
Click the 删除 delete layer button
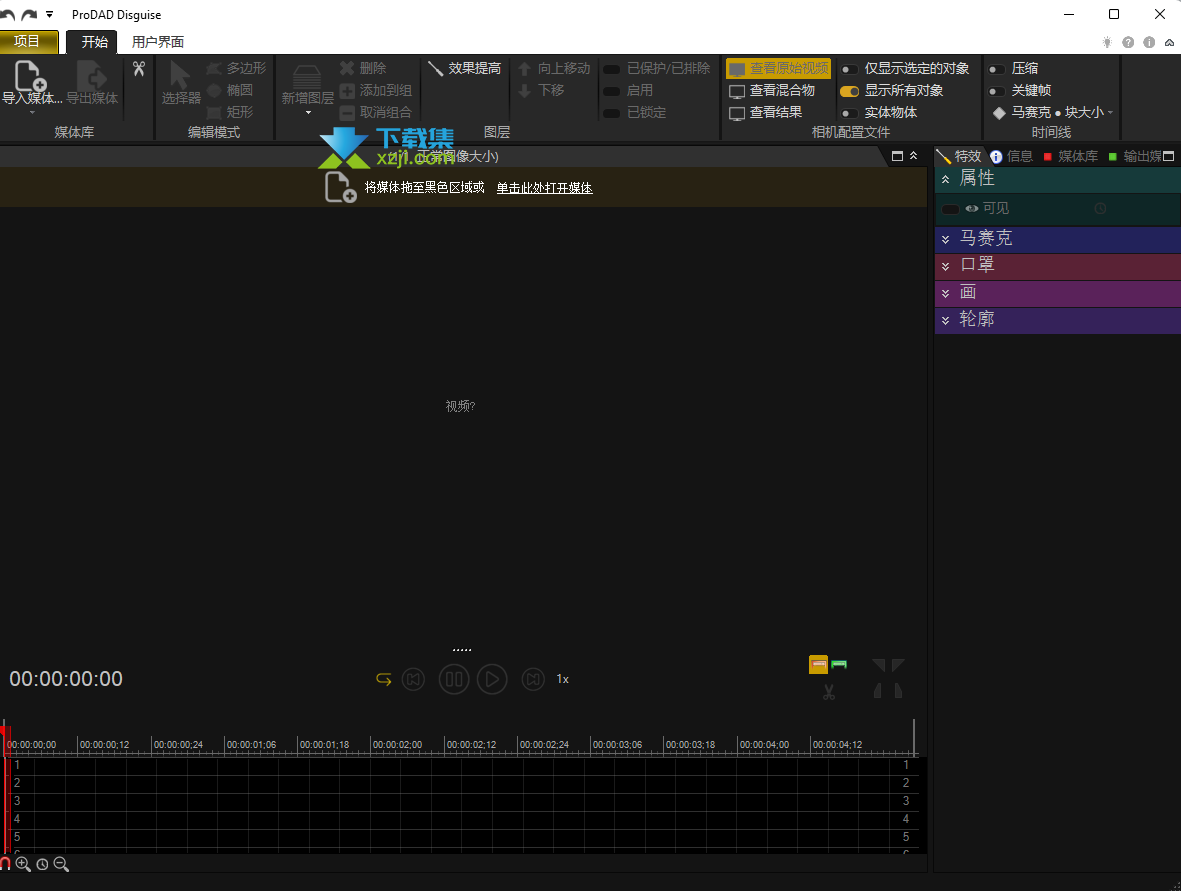(363, 69)
